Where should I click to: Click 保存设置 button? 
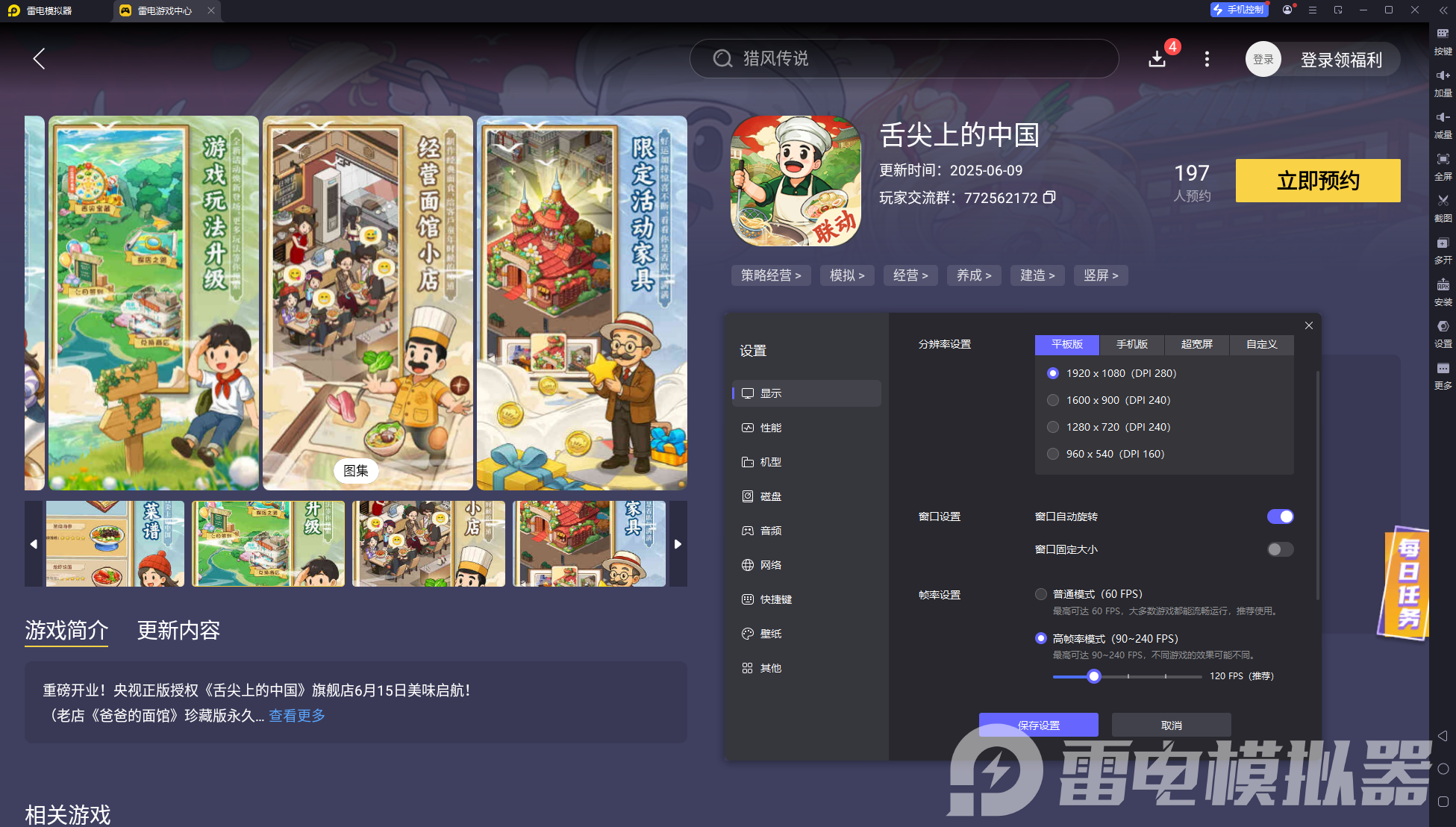point(1038,725)
